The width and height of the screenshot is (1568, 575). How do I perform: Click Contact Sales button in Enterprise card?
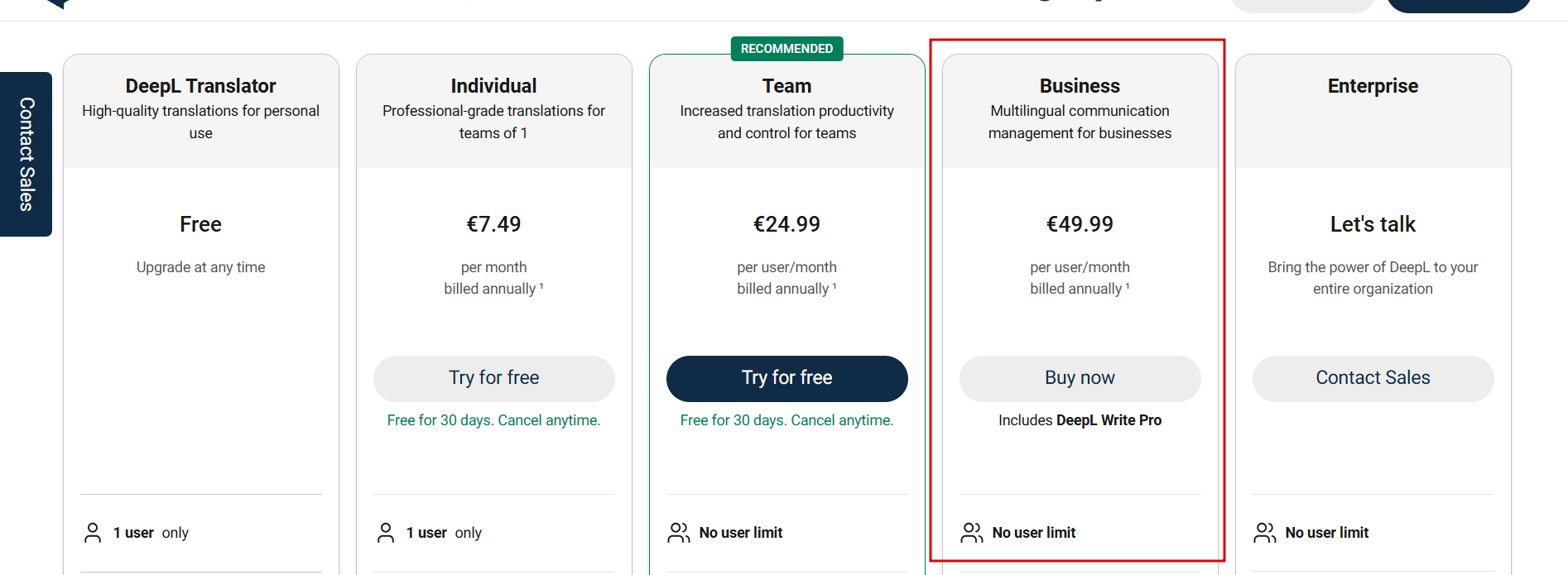click(x=1373, y=378)
